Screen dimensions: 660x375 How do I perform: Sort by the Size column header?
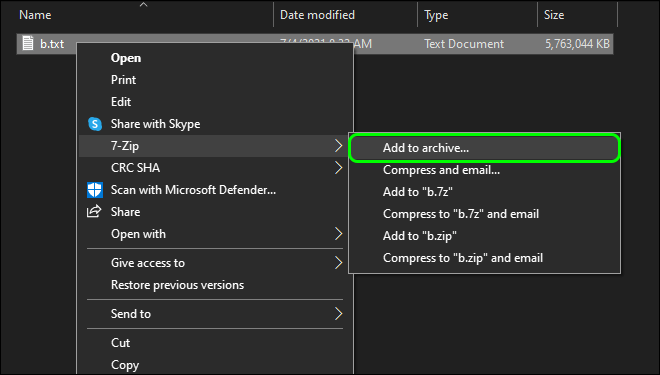coord(554,15)
